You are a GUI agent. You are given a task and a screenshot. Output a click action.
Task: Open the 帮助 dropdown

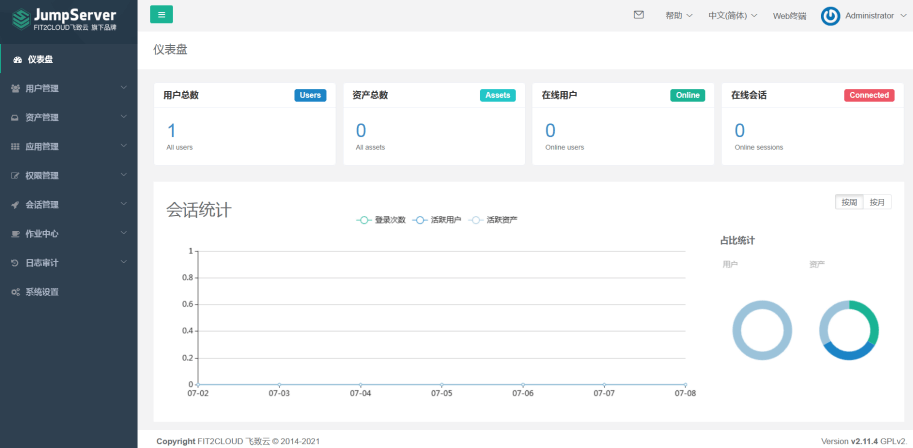click(x=678, y=16)
